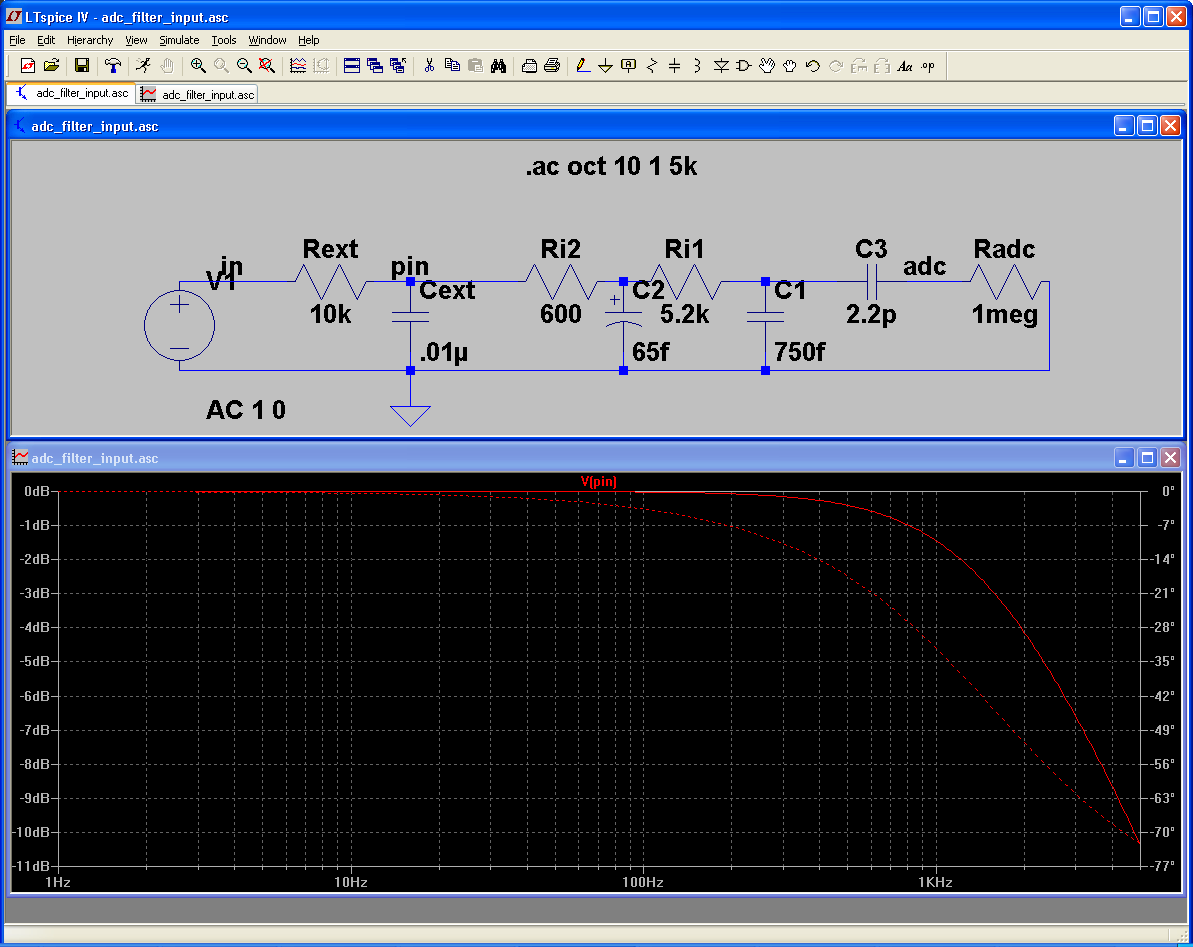Insert a SPICE directive with .op
1193x947 pixels.
click(929, 66)
